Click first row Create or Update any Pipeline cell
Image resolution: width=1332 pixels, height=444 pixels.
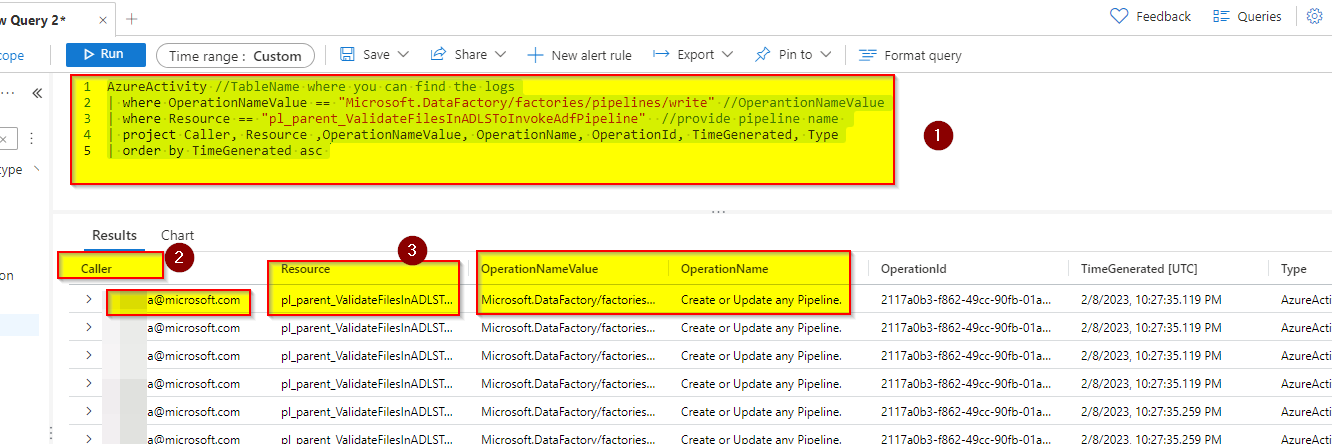click(761, 299)
